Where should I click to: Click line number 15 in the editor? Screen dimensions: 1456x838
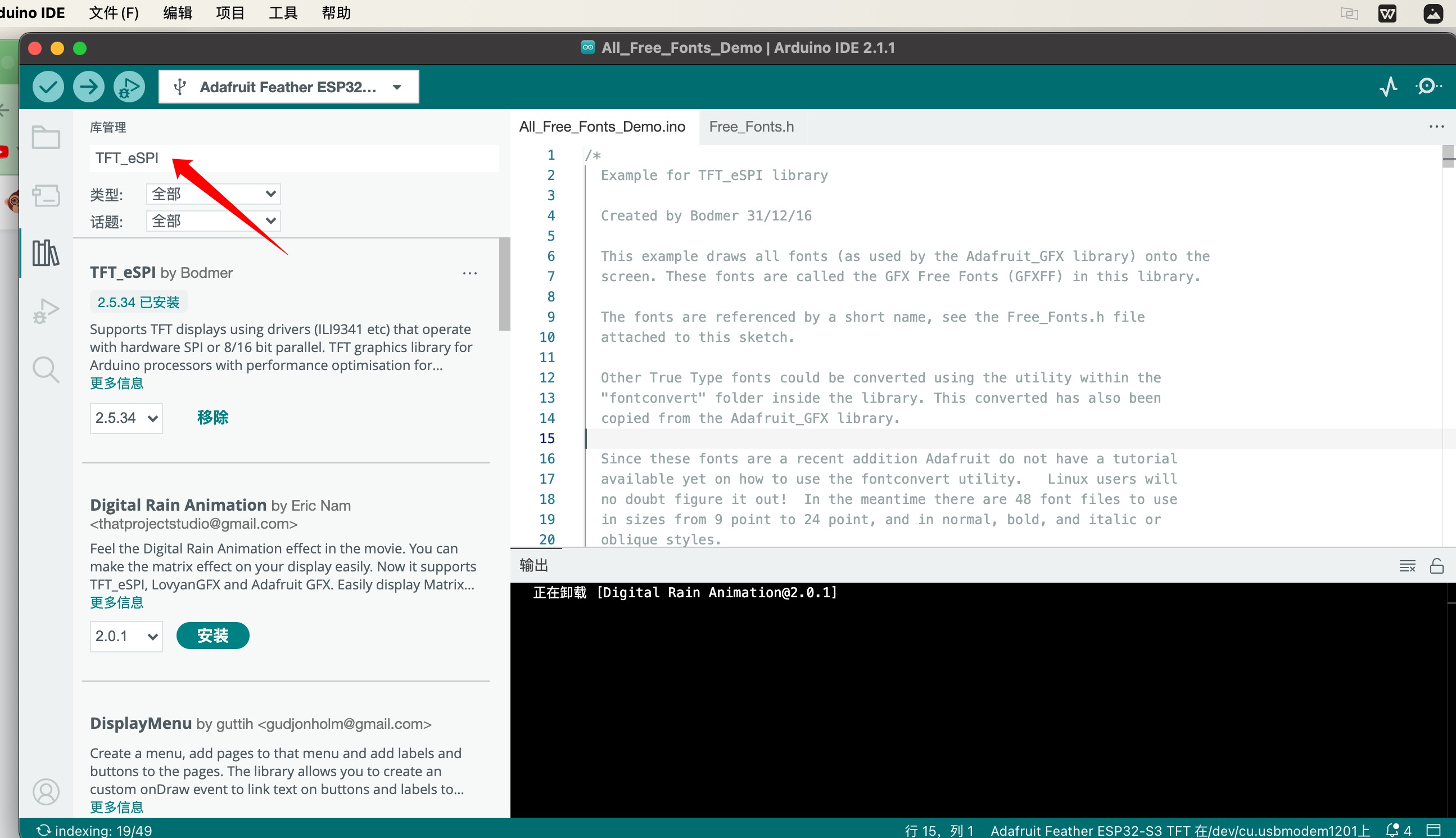tap(547, 439)
